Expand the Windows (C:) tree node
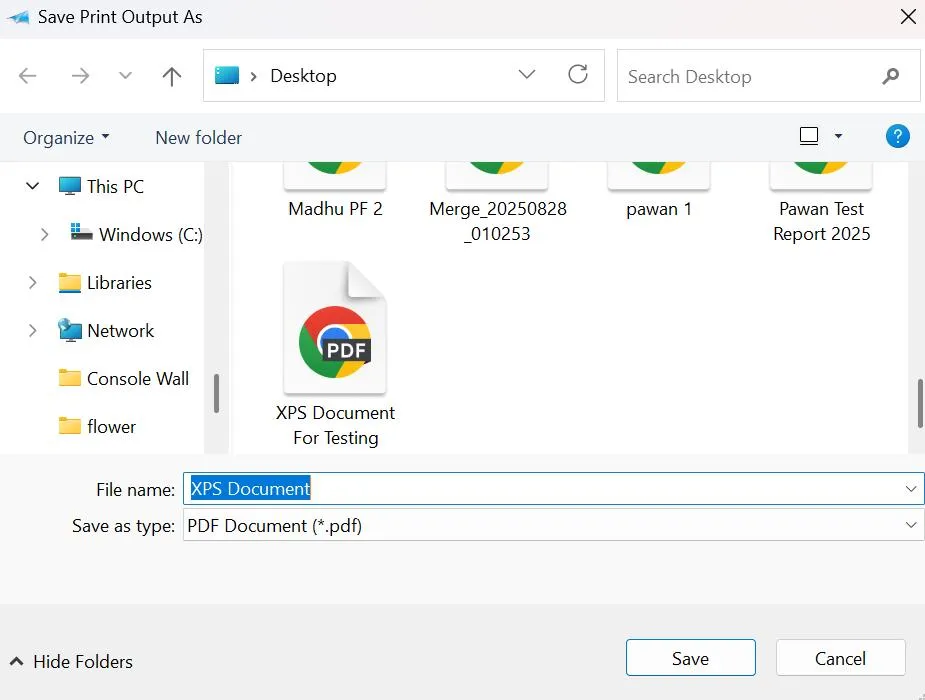 click(x=44, y=234)
